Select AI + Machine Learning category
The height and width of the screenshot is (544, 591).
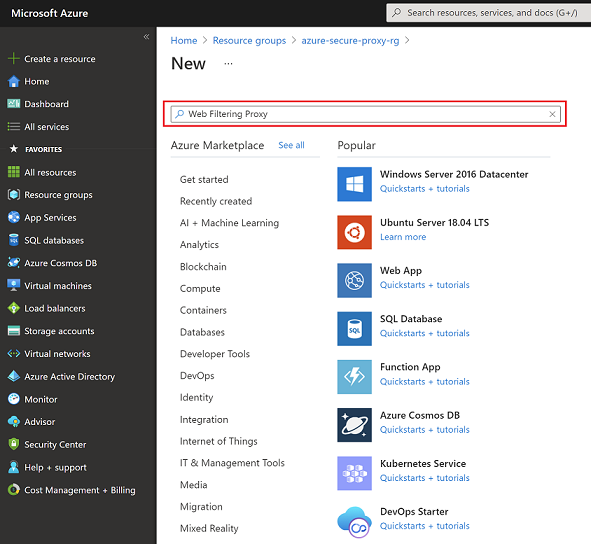coord(229,223)
